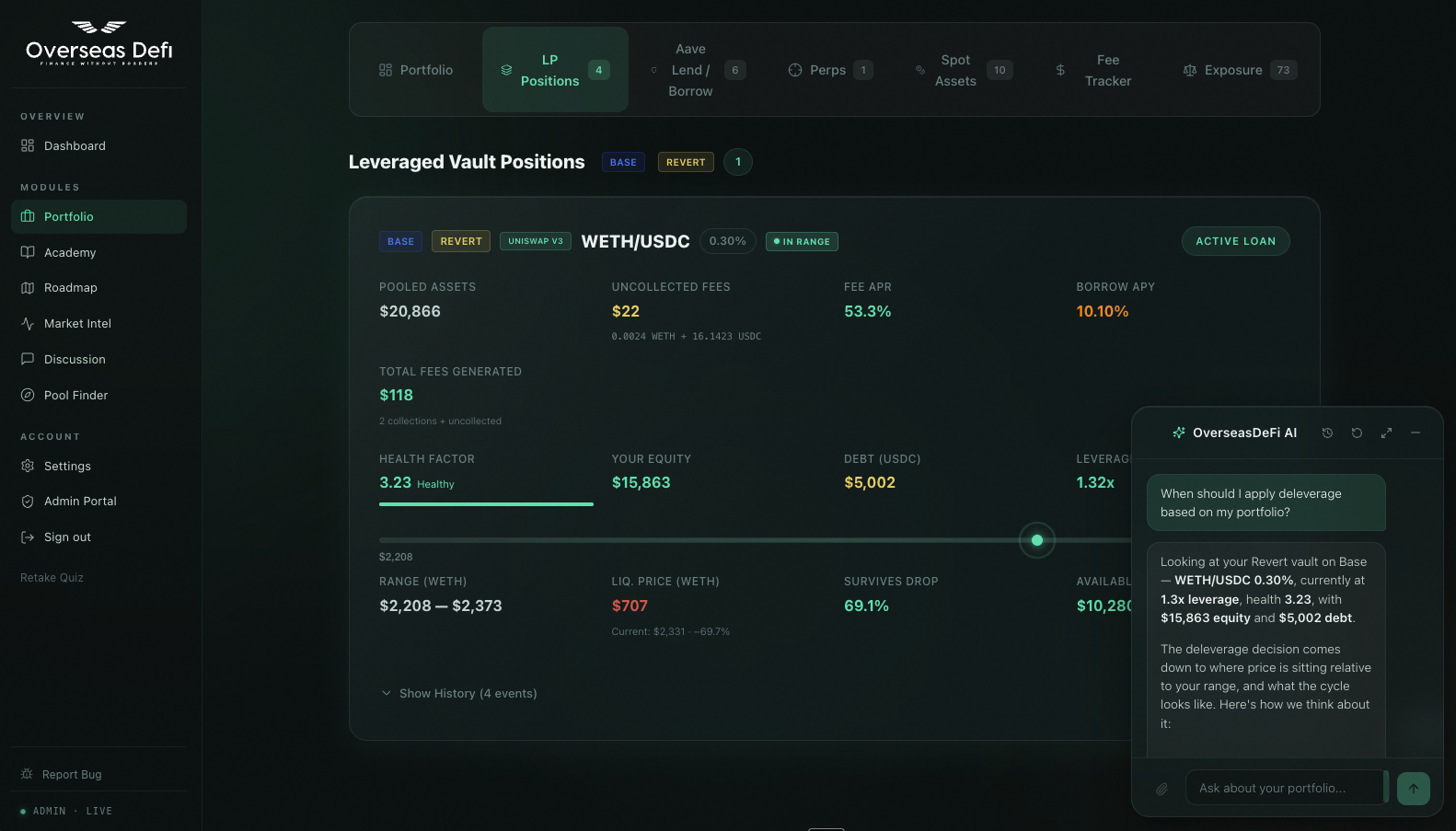Image resolution: width=1456 pixels, height=831 pixels.
Task: Click the dollar icon of Fee Tracker
Action: 1060,70
